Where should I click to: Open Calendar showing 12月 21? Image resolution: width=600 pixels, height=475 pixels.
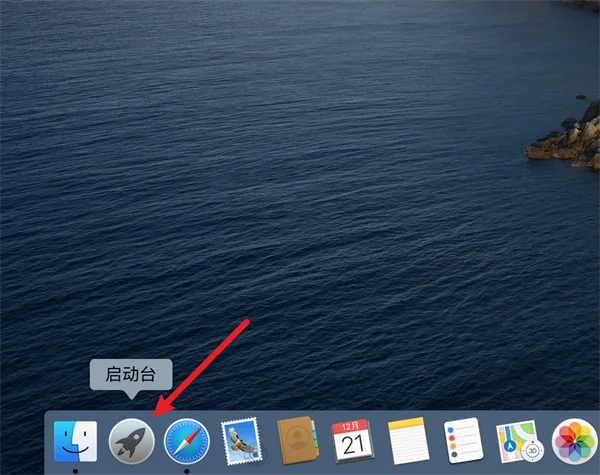point(352,441)
